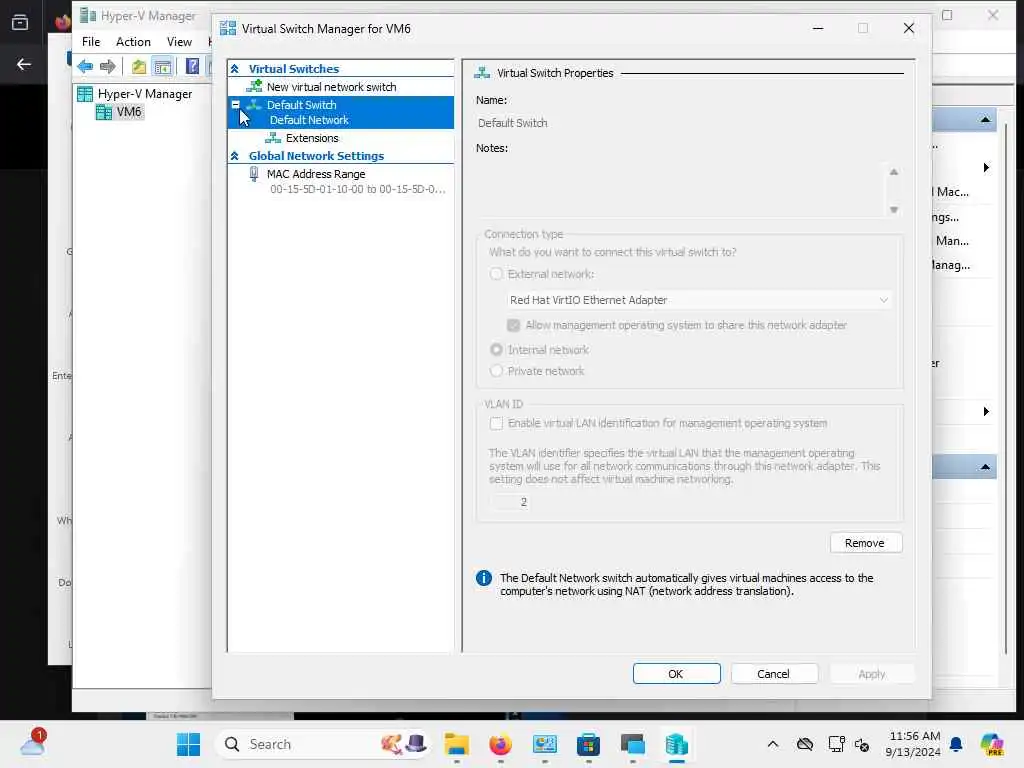Screen dimensions: 1024x768
Task: Click the Hyper-V Manager taskbar icon
Action: 677,744
